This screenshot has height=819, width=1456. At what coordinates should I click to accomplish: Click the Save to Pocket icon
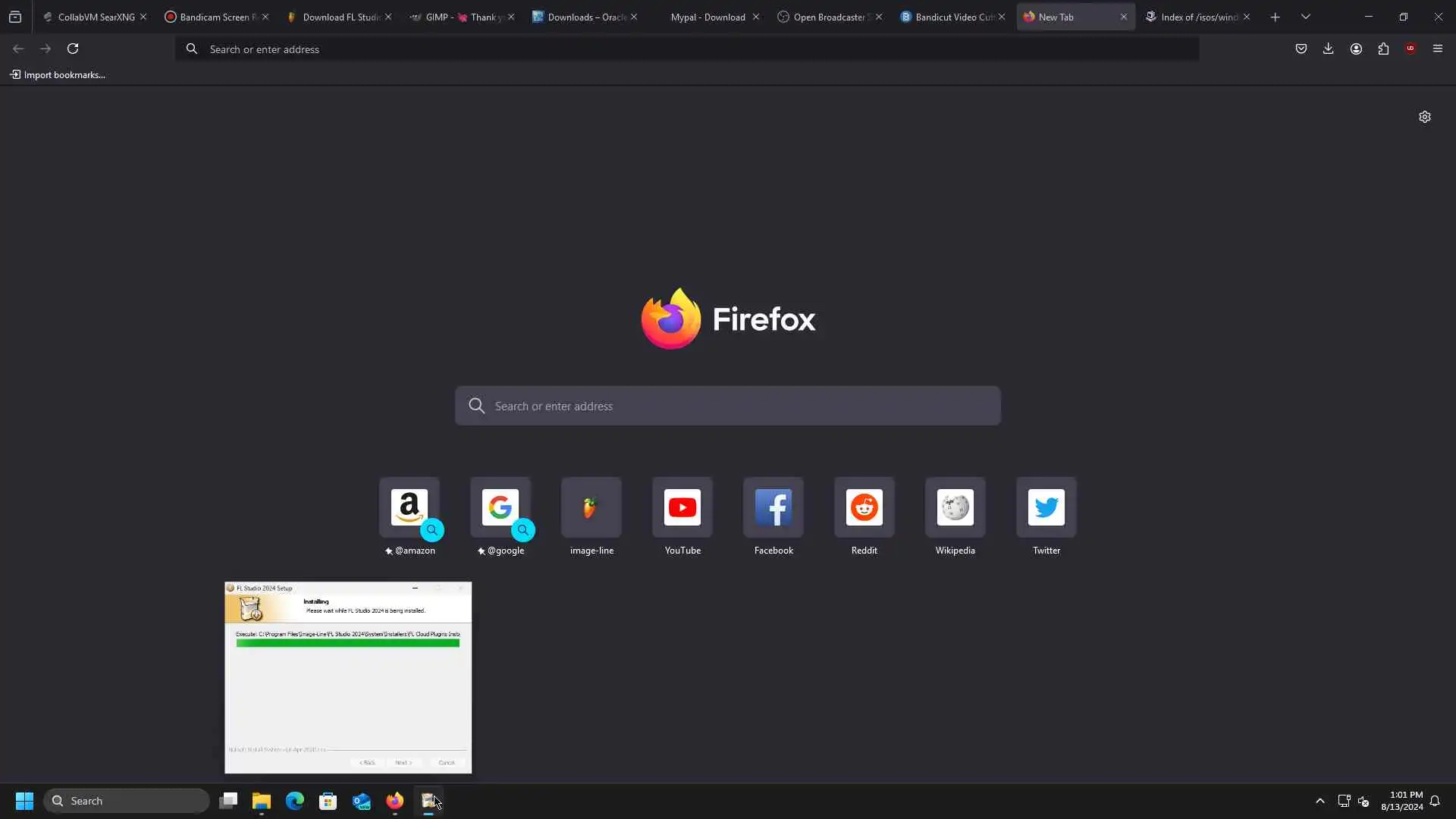[1301, 49]
